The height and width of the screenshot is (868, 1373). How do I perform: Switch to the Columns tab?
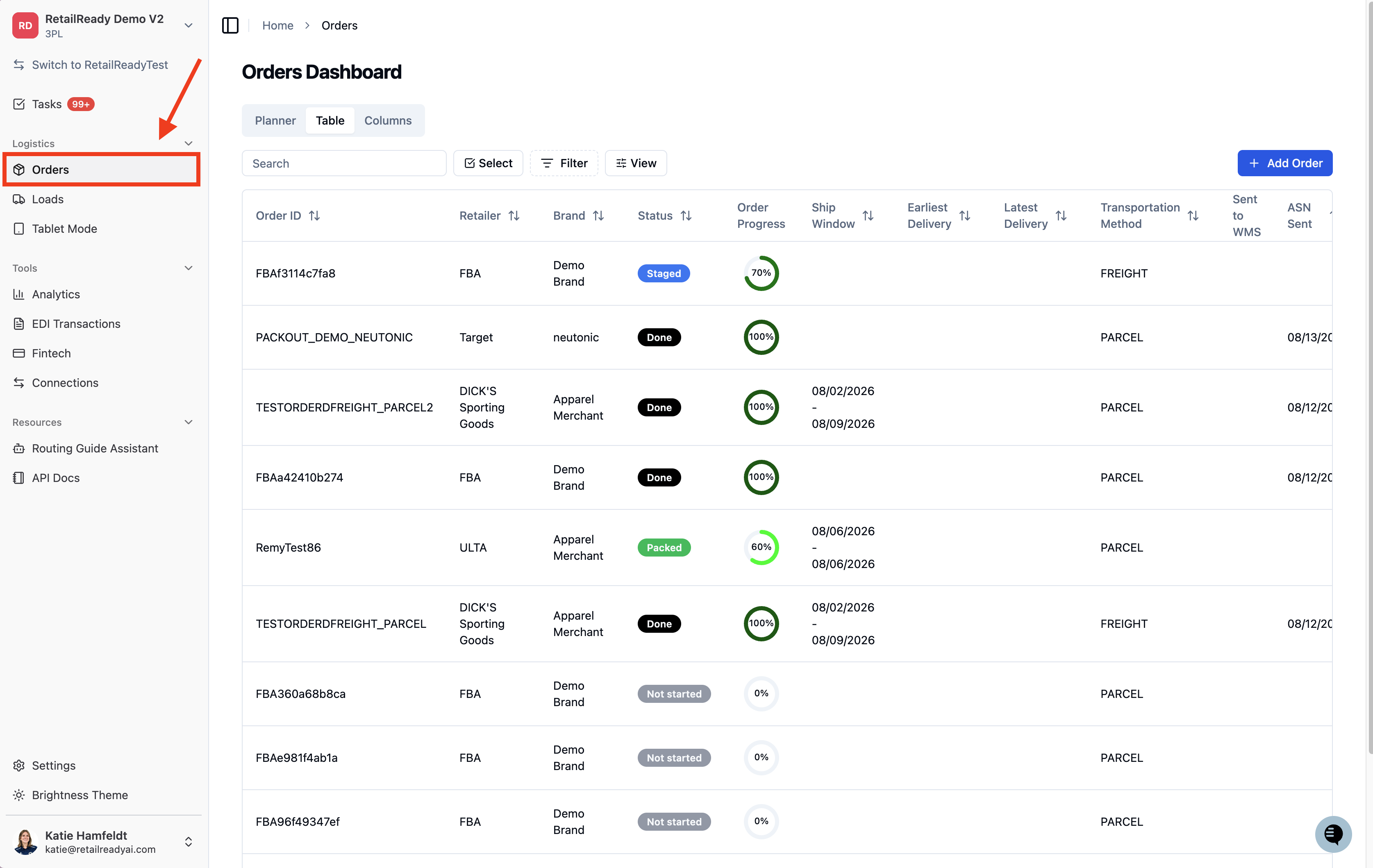point(388,120)
